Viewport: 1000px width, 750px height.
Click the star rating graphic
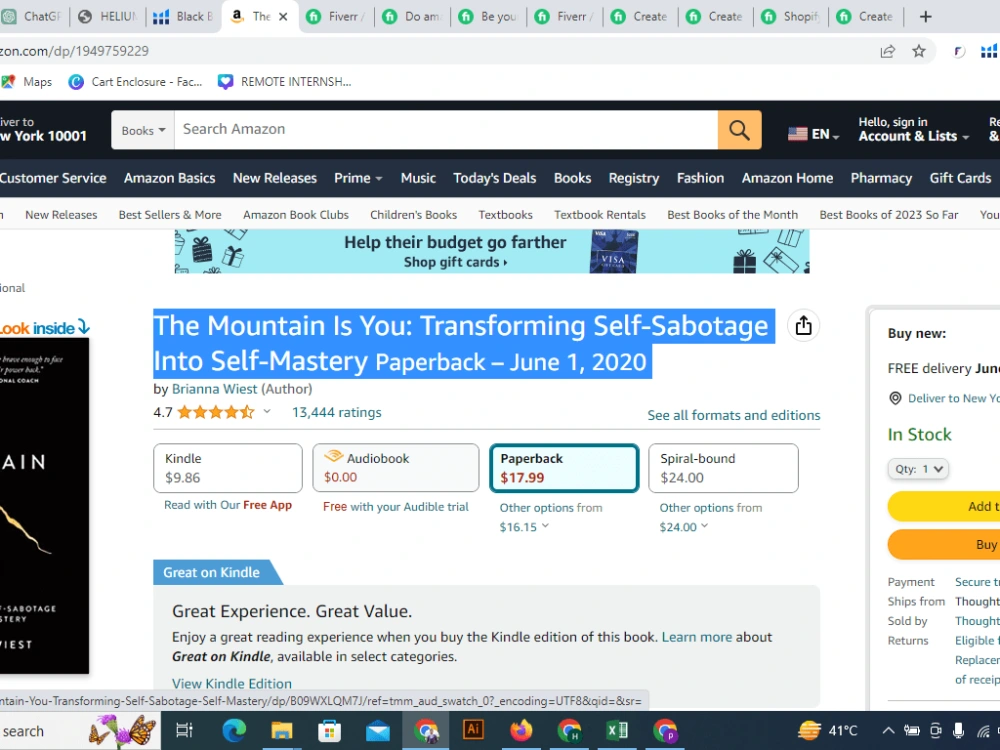(x=216, y=413)
